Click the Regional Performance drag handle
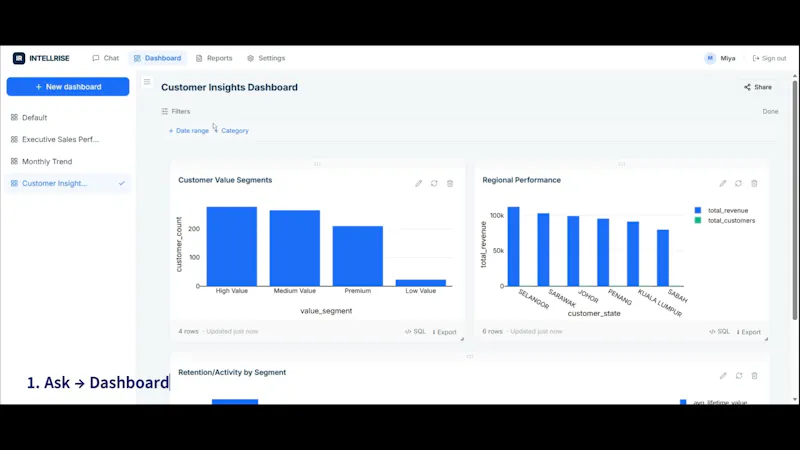The width and height of the screenshot is (800, 450). (621, 164)
